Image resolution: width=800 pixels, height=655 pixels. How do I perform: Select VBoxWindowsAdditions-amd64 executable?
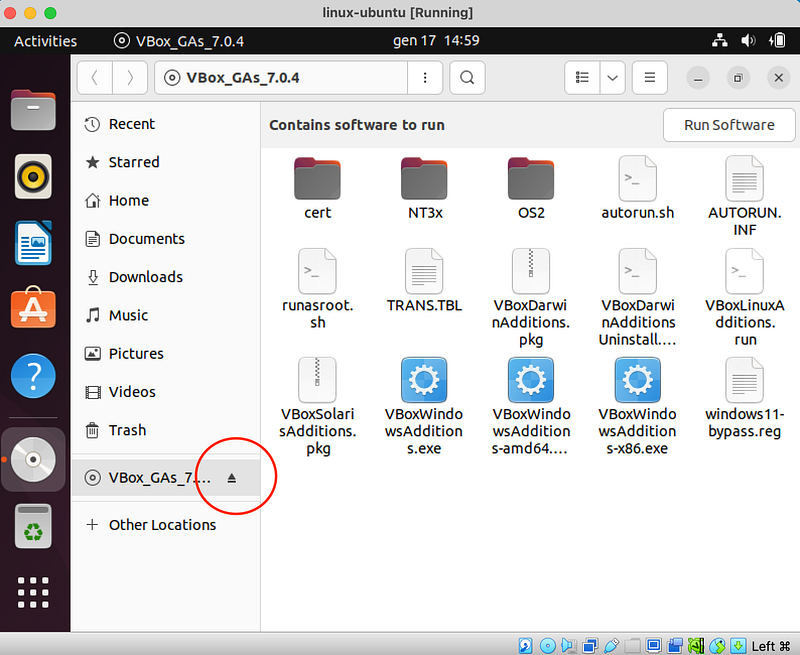pos(531,407)
